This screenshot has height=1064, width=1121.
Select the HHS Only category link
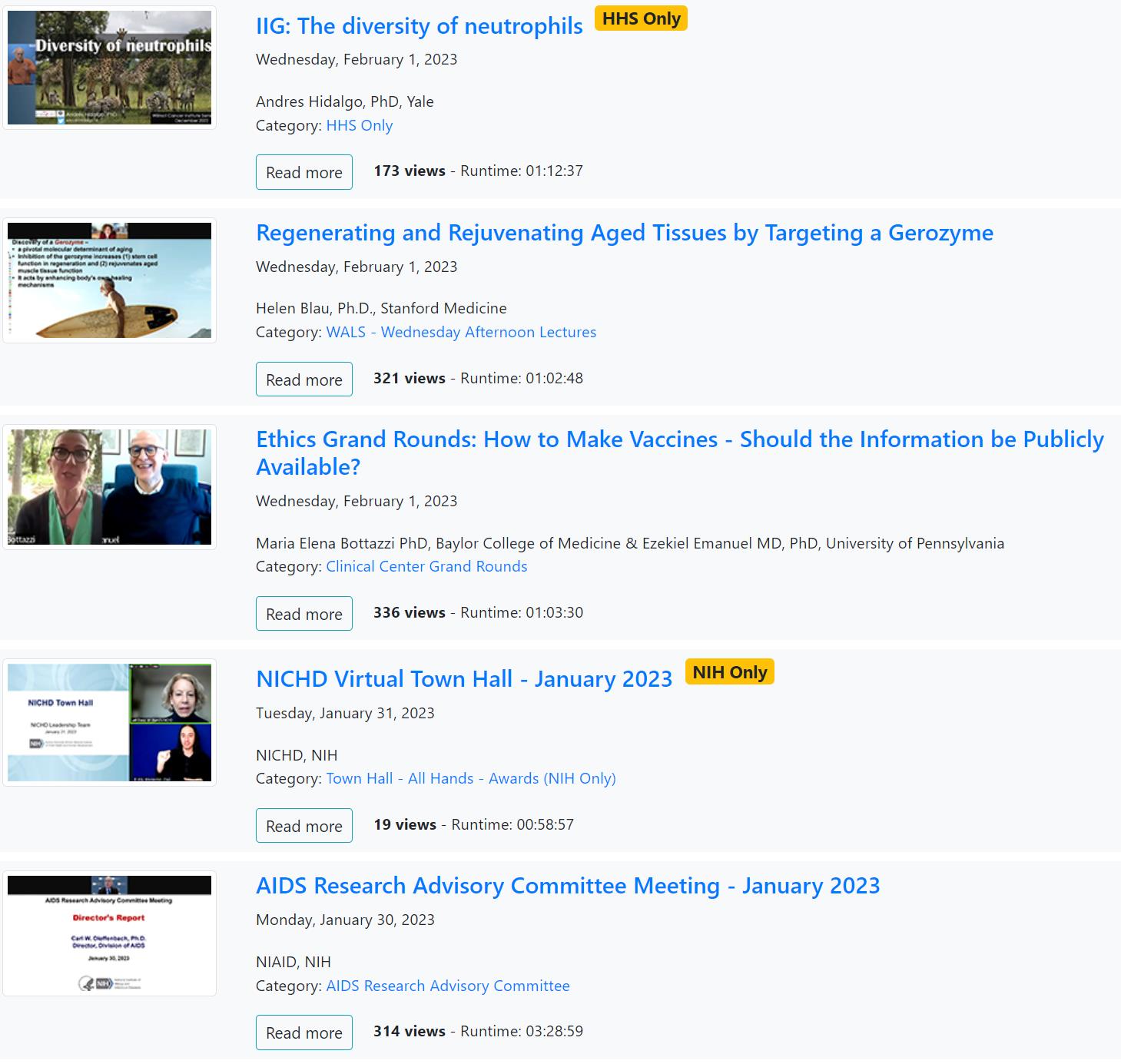[359, 125]
